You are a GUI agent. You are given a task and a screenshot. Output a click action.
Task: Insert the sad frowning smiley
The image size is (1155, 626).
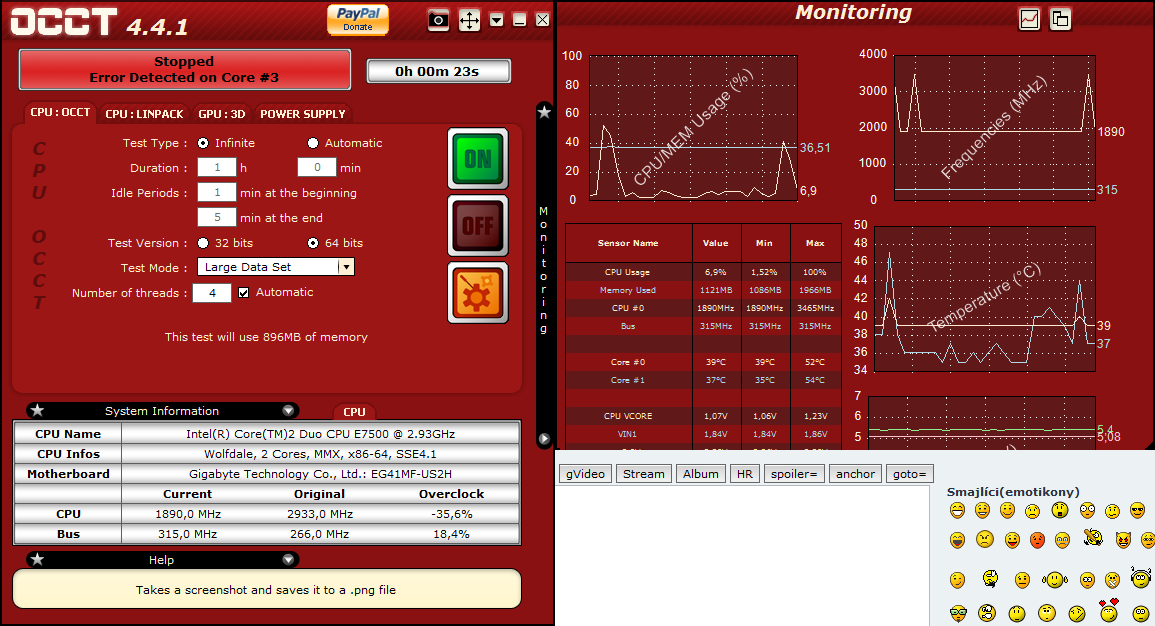tap(1033, 510)
